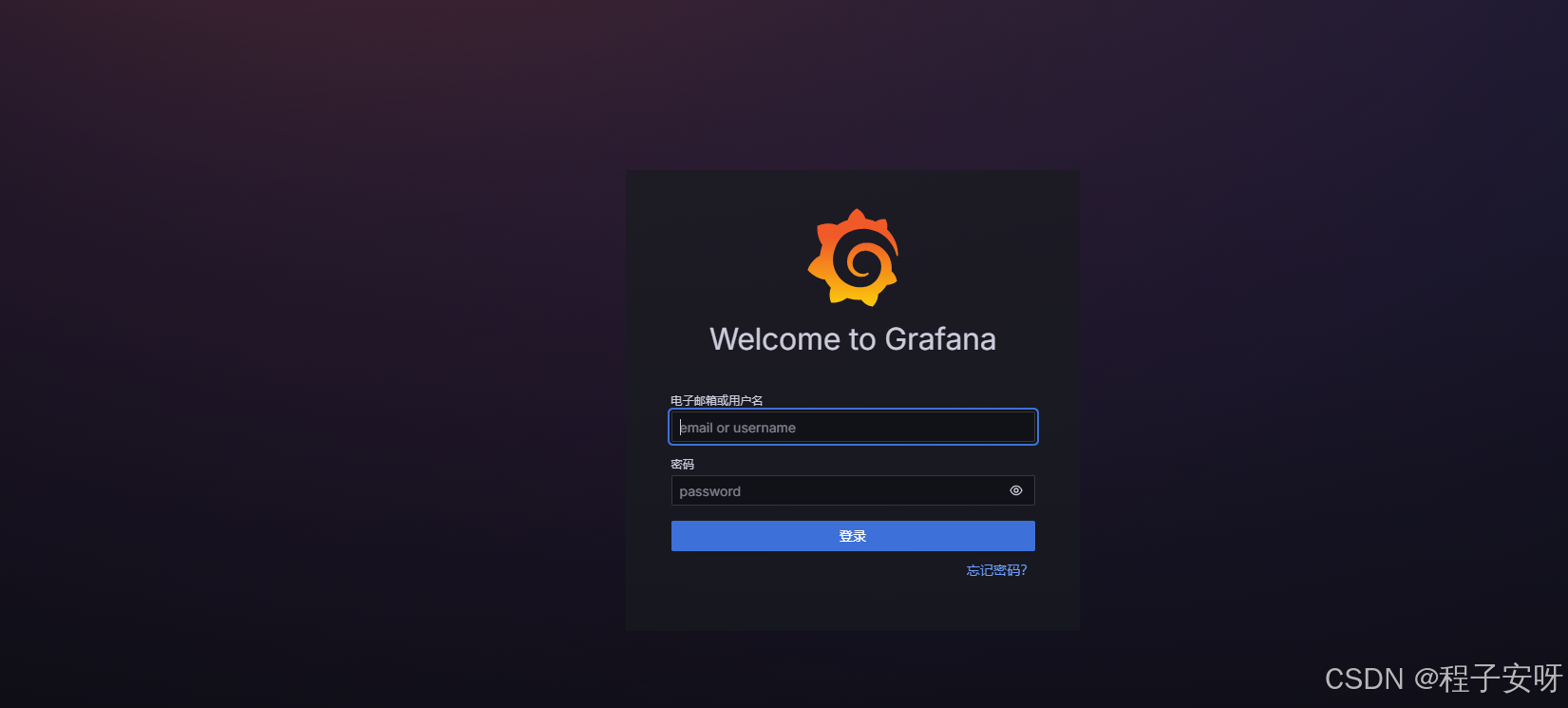Screen dimensions: 1568x708
Task: Click the 电子邮箱或用户名 label
Action: point(717,400)
